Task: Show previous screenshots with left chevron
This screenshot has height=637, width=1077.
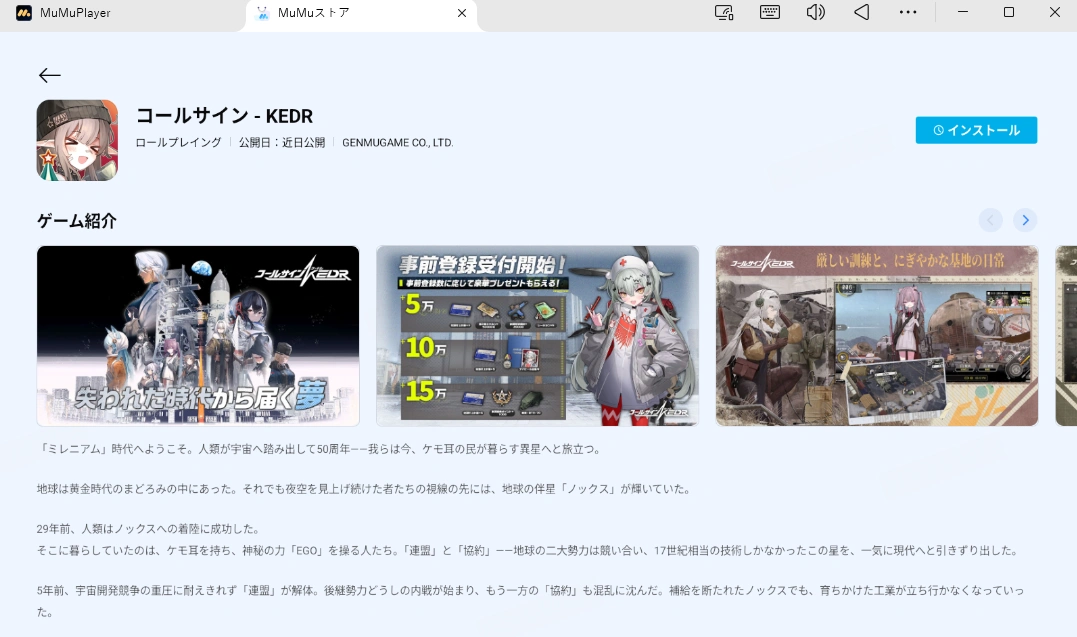Action: tap(990, 220)
